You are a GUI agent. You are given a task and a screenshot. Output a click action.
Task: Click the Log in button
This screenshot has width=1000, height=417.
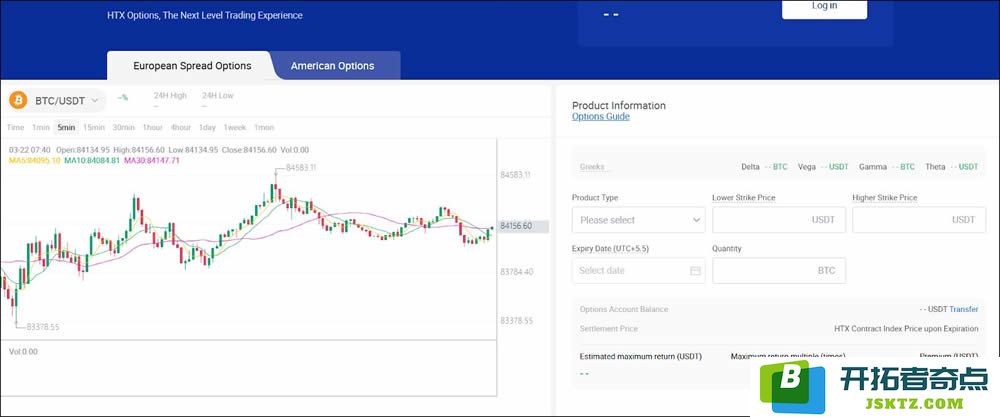(x=825, y=8)
